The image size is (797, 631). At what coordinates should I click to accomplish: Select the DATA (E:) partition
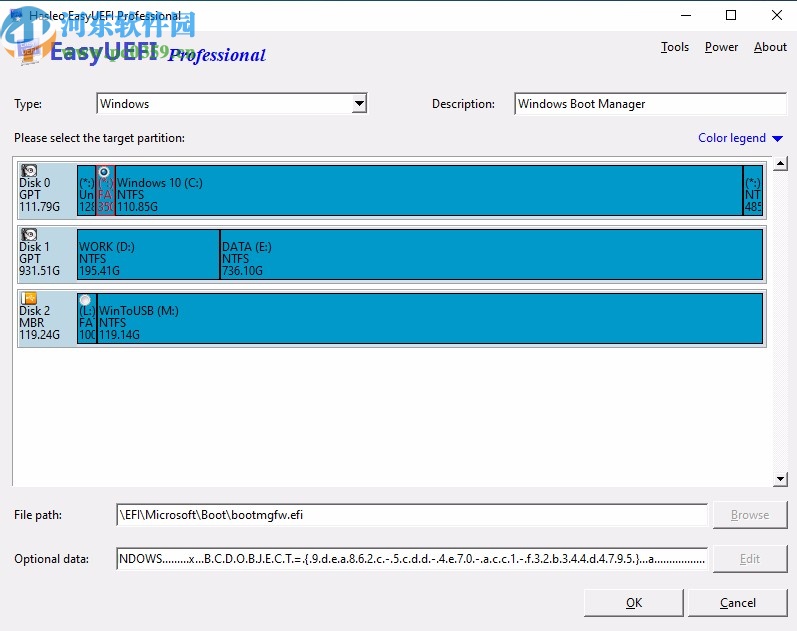click(x=492, y=254)
